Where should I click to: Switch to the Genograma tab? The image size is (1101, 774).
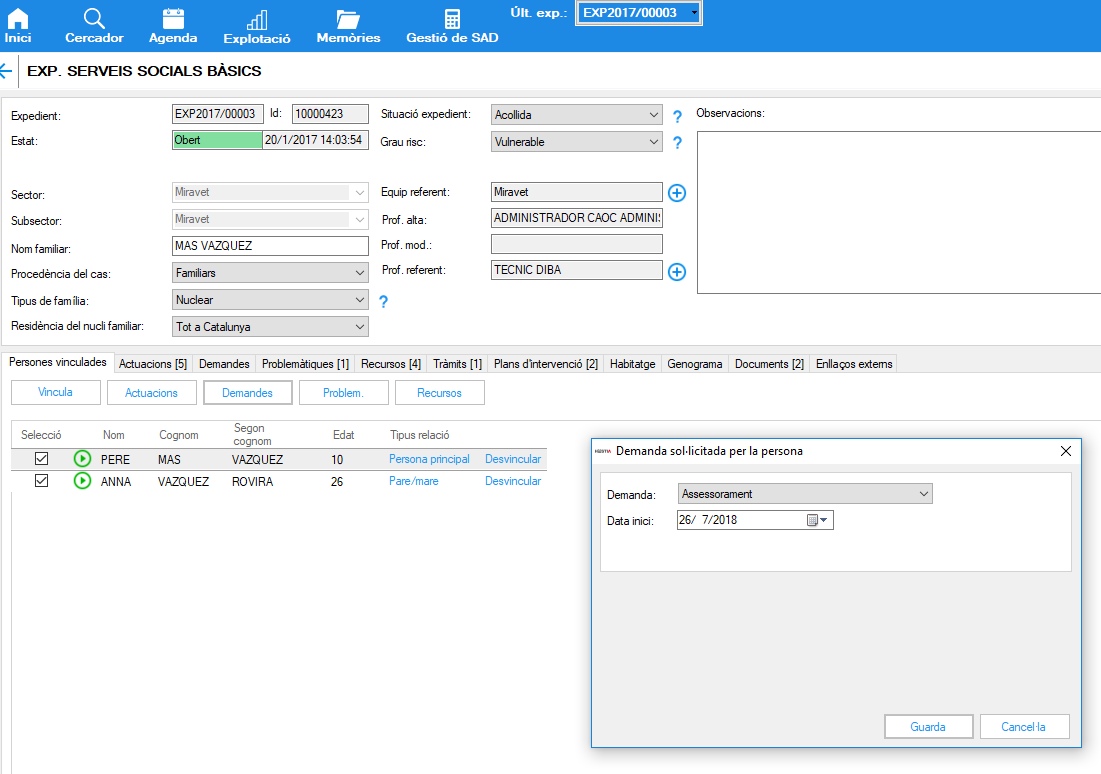pyautogui.click(x=694, y=364)
